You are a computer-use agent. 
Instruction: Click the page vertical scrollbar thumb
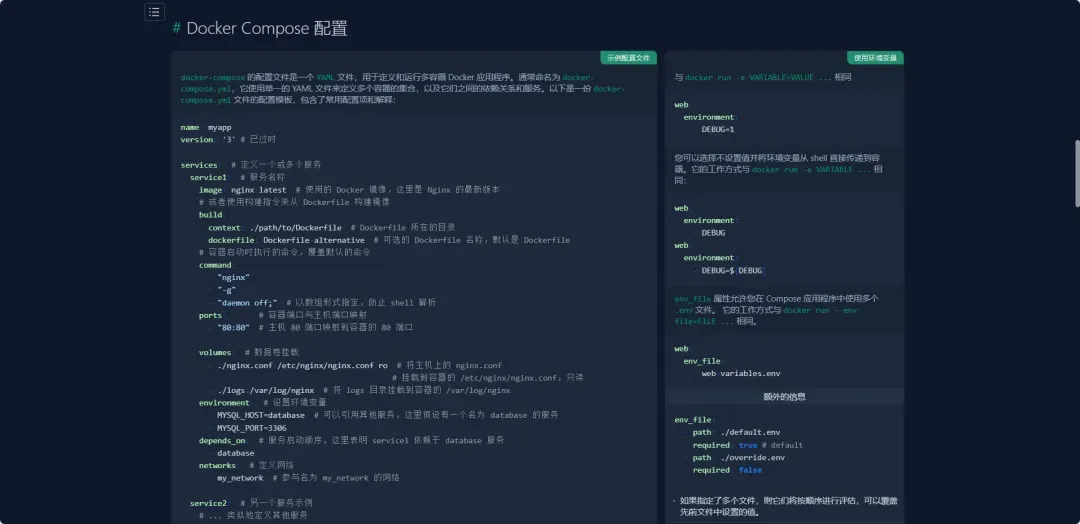(1077, 174)
